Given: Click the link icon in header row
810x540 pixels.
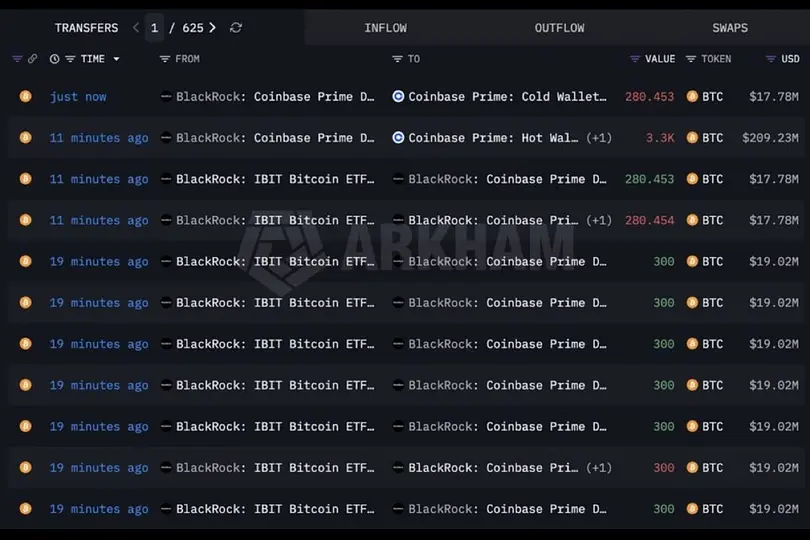Looking at the screenshot, I should [x=33, y=59].
